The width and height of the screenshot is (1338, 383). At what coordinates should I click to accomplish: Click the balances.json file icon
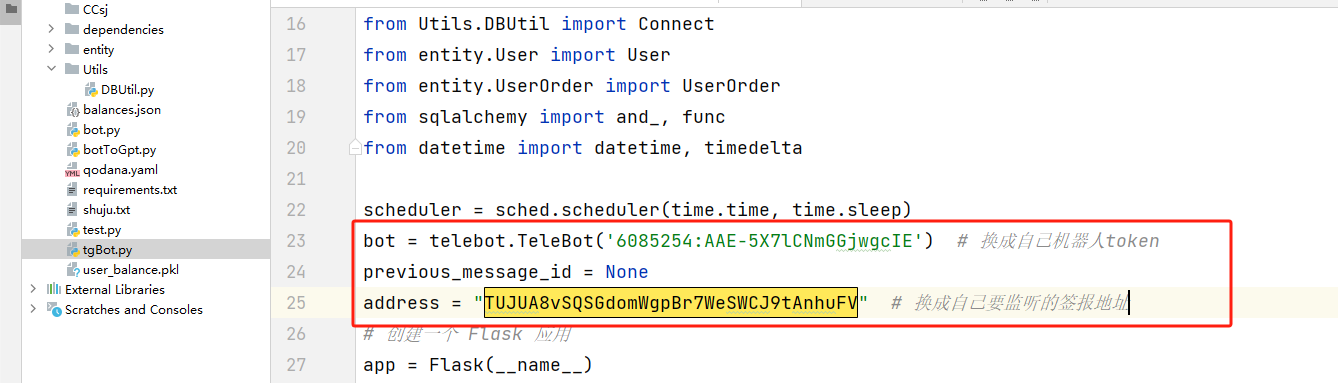click(72, 110)
